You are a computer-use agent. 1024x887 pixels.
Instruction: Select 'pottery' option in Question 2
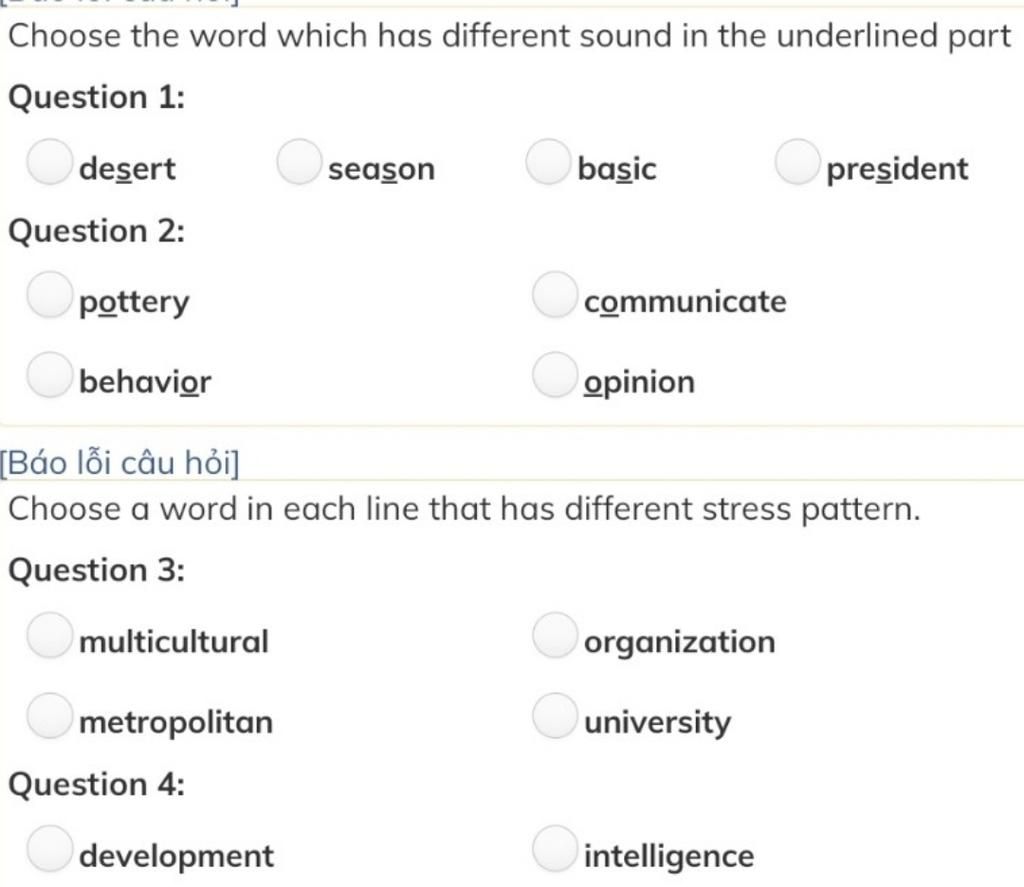50,295
